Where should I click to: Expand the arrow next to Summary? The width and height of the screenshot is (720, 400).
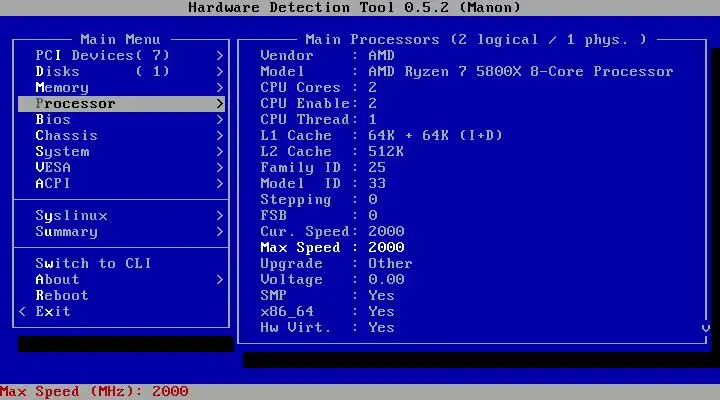219,232
